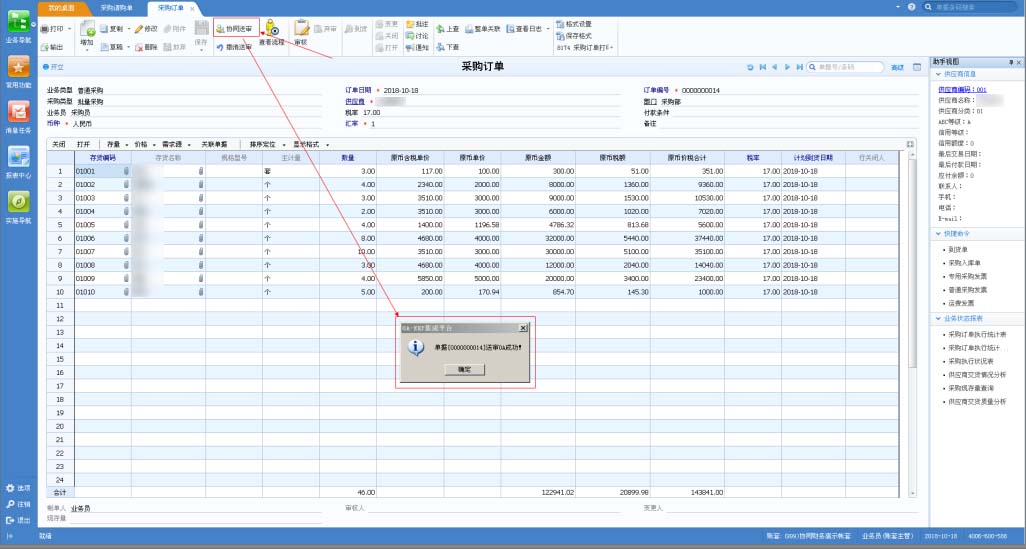Open the 业务导航 sidebar icon
The width and height of the screenshot is (1026, 549).
[x=18, y=22]
